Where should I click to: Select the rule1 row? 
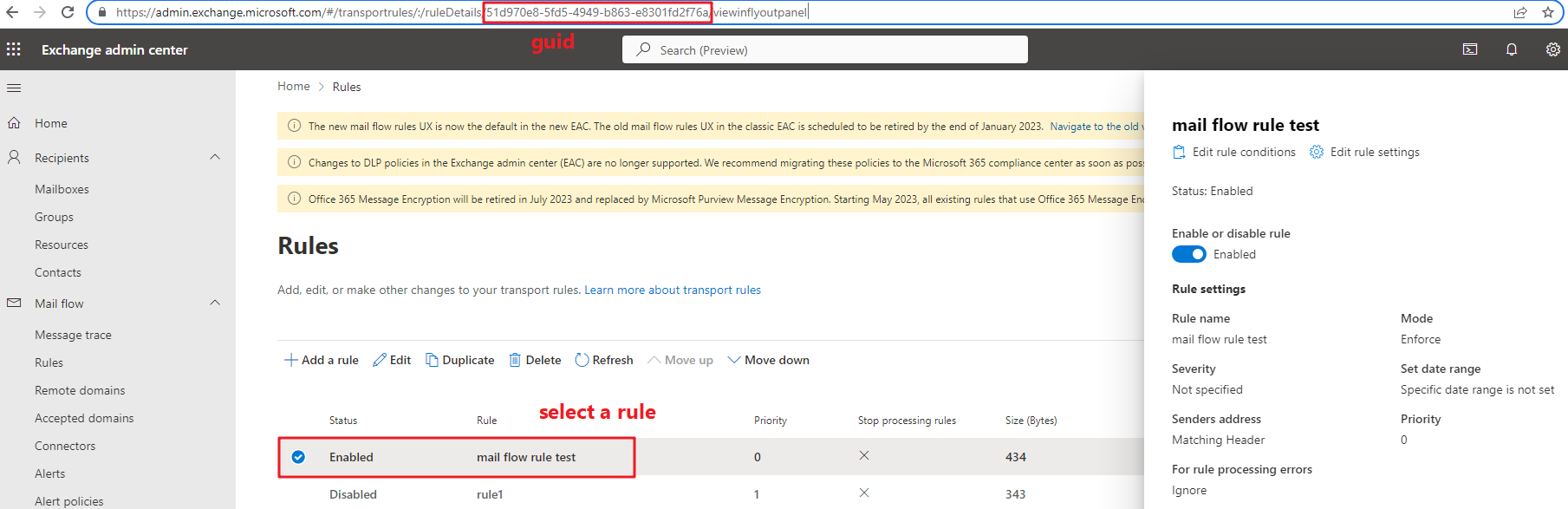[x=711, y=494]
